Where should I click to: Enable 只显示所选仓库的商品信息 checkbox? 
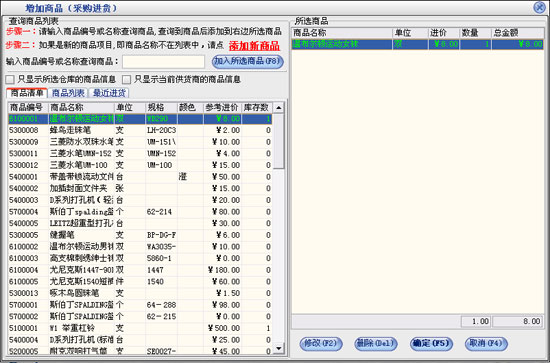click(10, 80)
